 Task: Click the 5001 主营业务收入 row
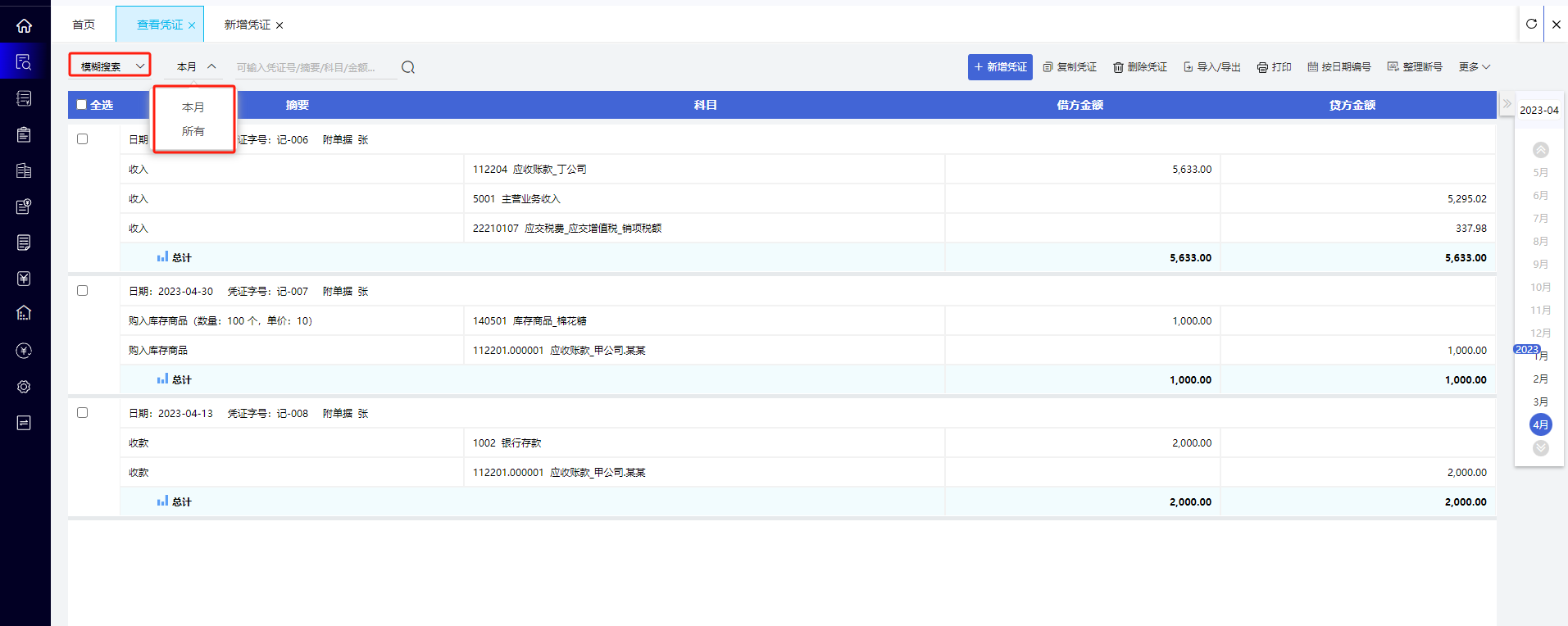(807, 199)
